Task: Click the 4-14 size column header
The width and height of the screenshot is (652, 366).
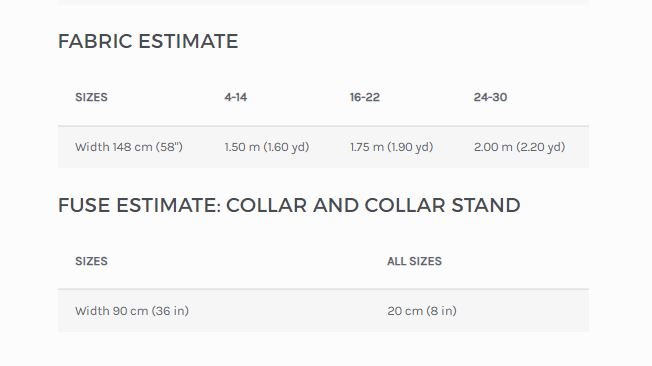Action: 236,97
